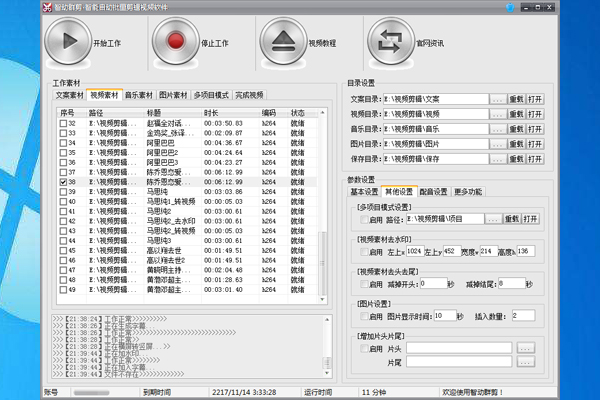Open the 基本设置 tab
The width and height of the screenshot is (600, 400).
363,191
